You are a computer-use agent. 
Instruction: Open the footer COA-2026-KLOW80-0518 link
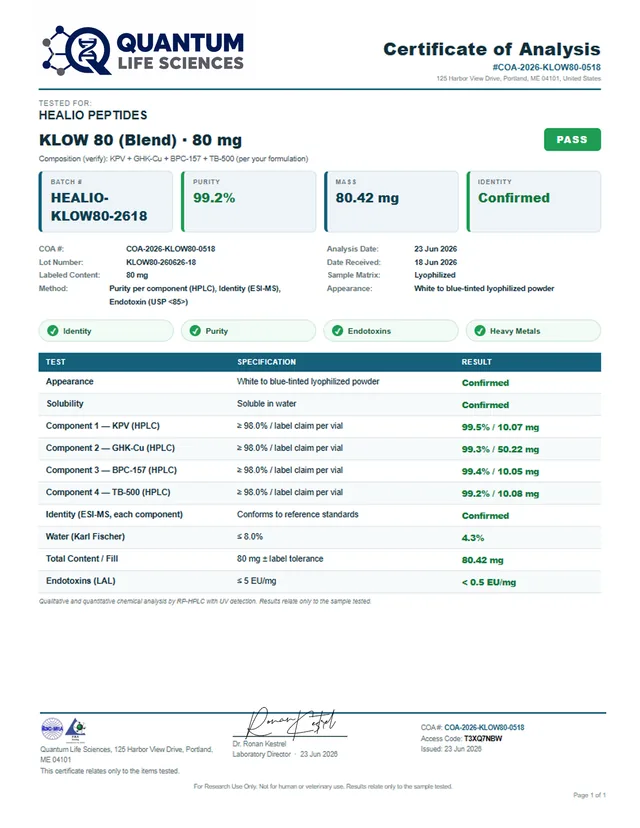coord(484,727)
